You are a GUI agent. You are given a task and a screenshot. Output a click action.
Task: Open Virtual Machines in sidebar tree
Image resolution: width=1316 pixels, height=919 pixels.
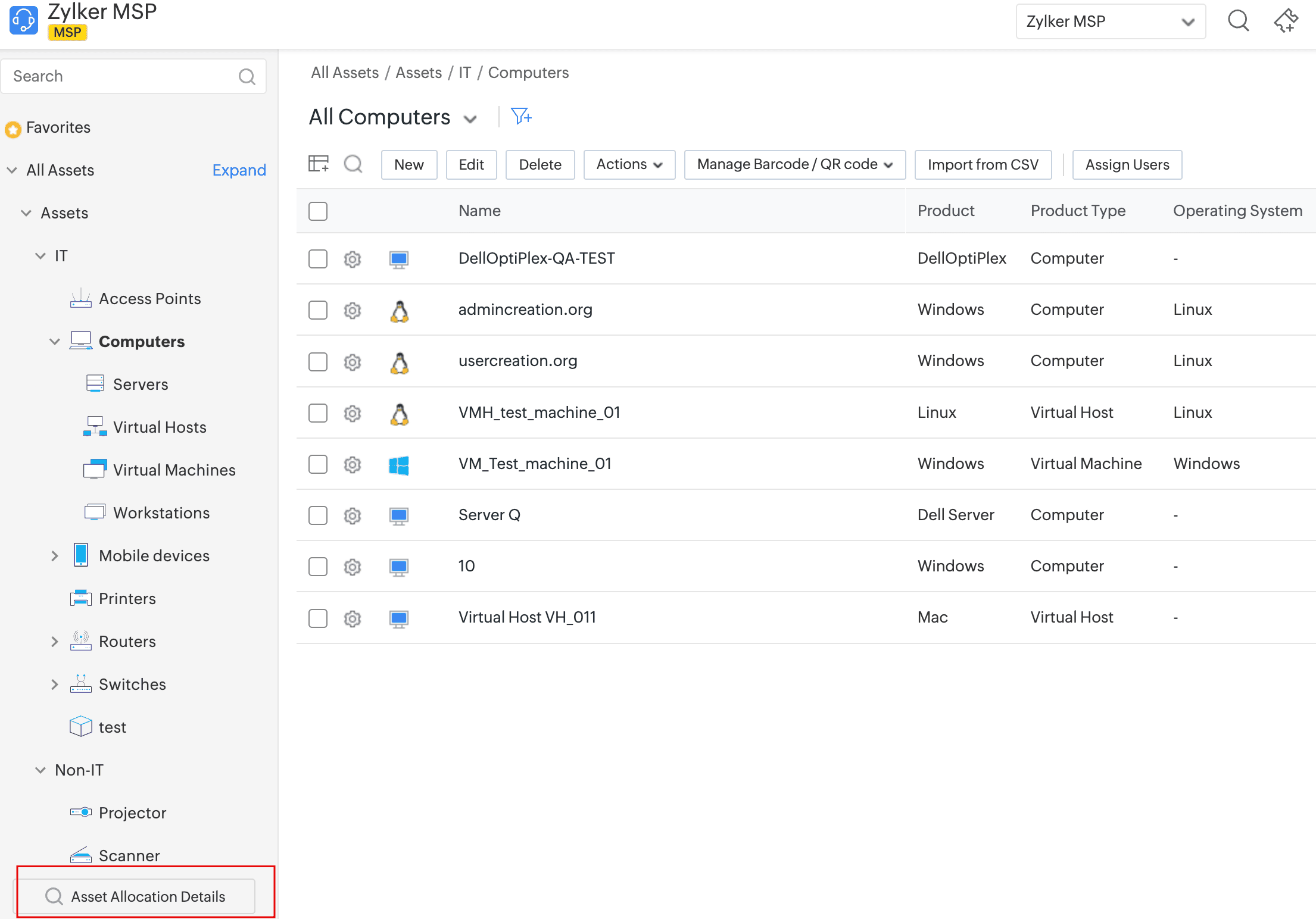pyautogui.click(x=174, y=470)
